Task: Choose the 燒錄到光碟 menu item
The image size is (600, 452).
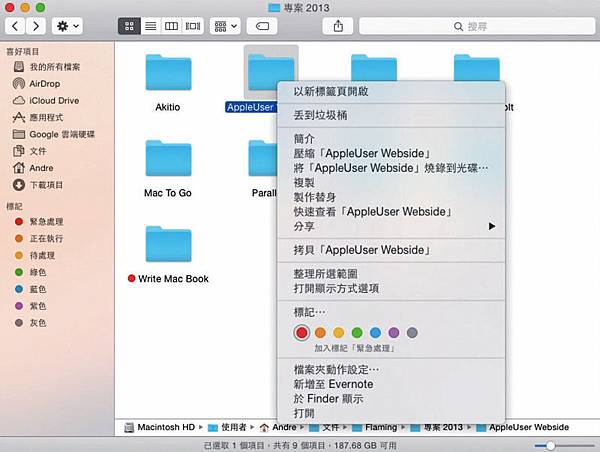Action: (391, 168)
